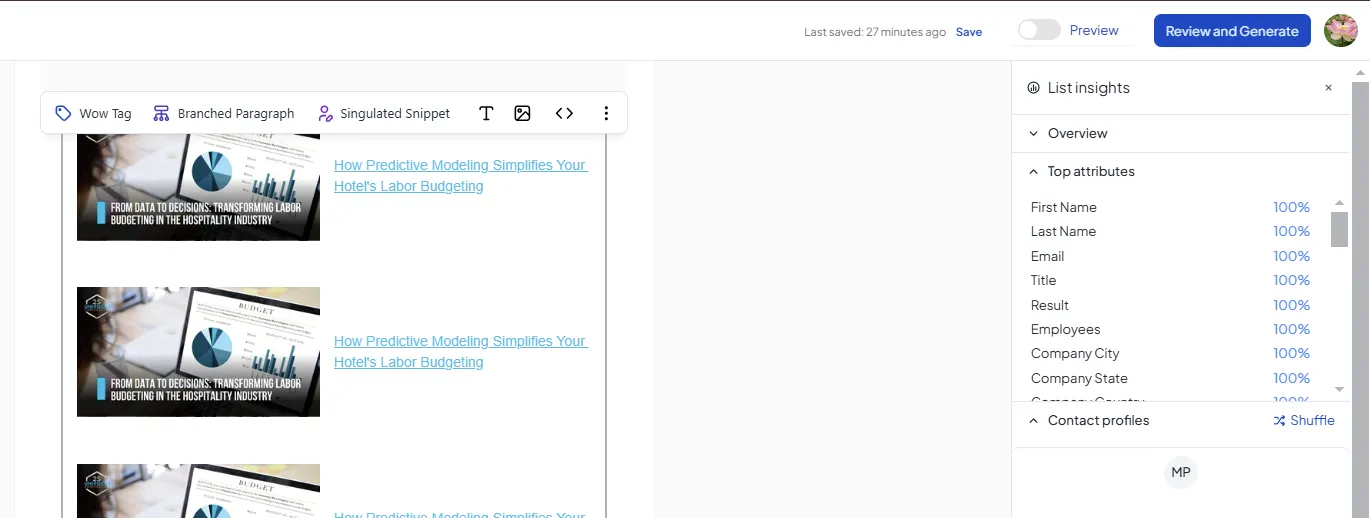Click the Last saved timestamp text

coord(875,32)
